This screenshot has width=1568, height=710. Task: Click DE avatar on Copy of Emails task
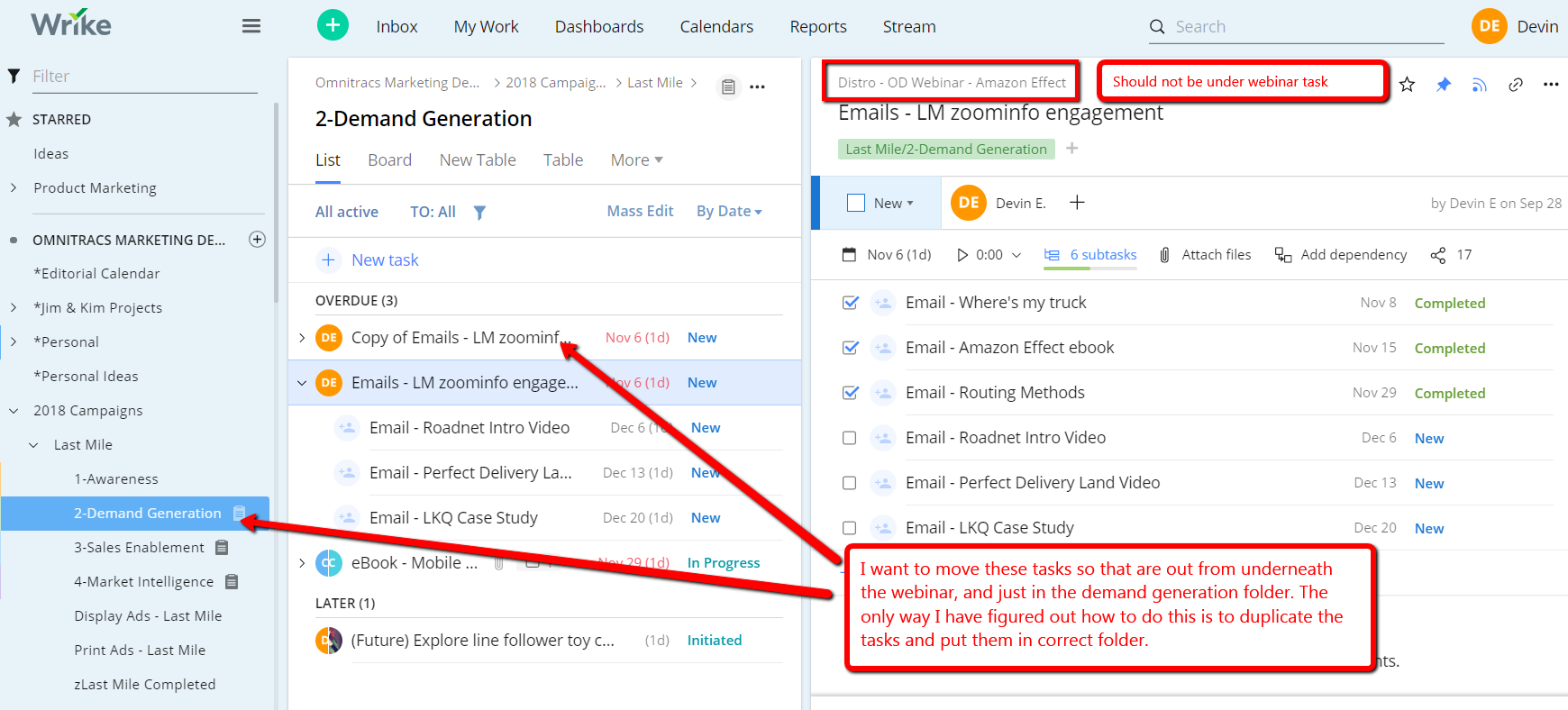point(329,338)
